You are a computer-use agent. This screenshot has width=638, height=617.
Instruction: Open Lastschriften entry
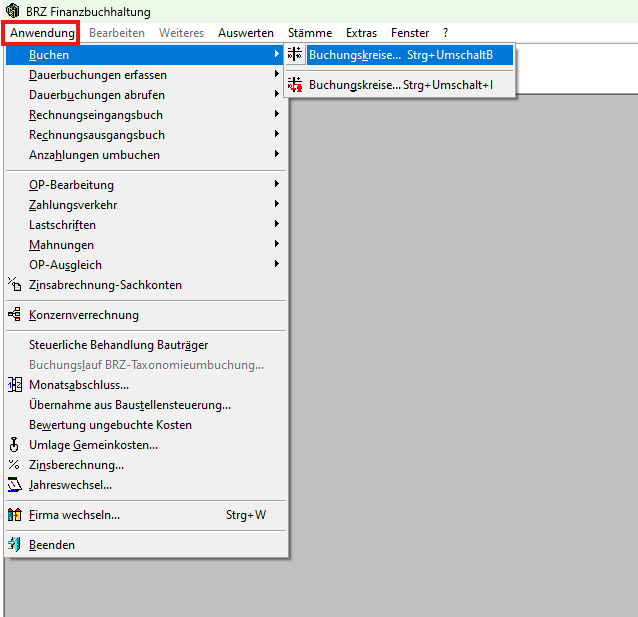click(146, 225)
